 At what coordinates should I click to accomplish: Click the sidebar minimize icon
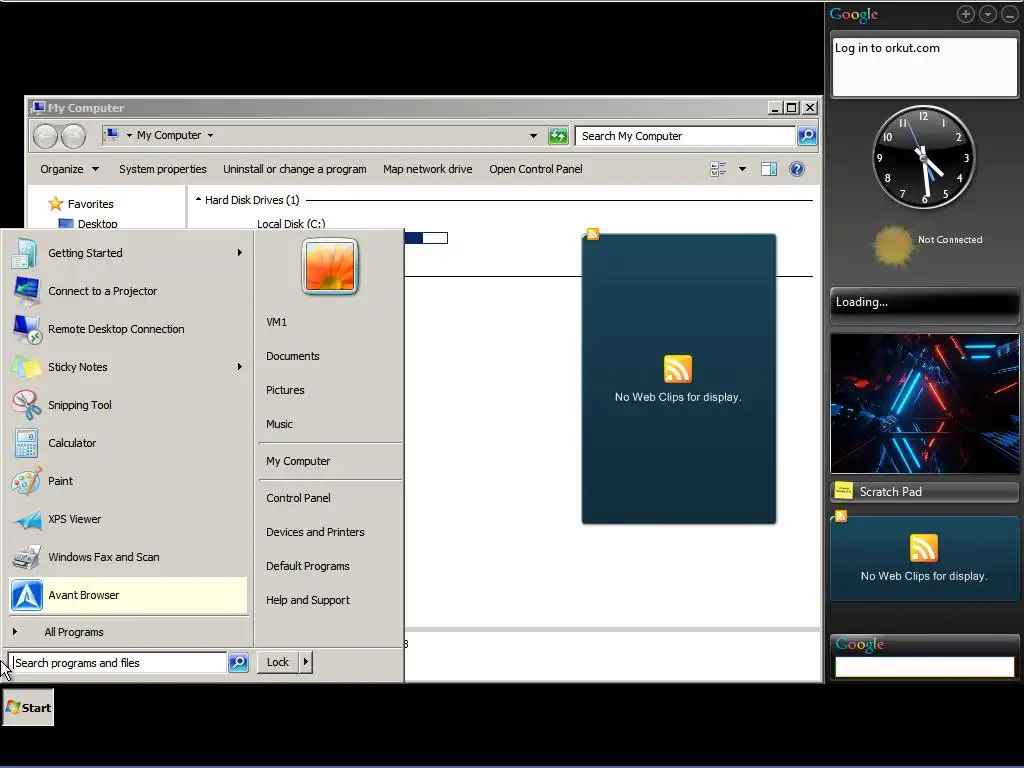click(1010, 14)
